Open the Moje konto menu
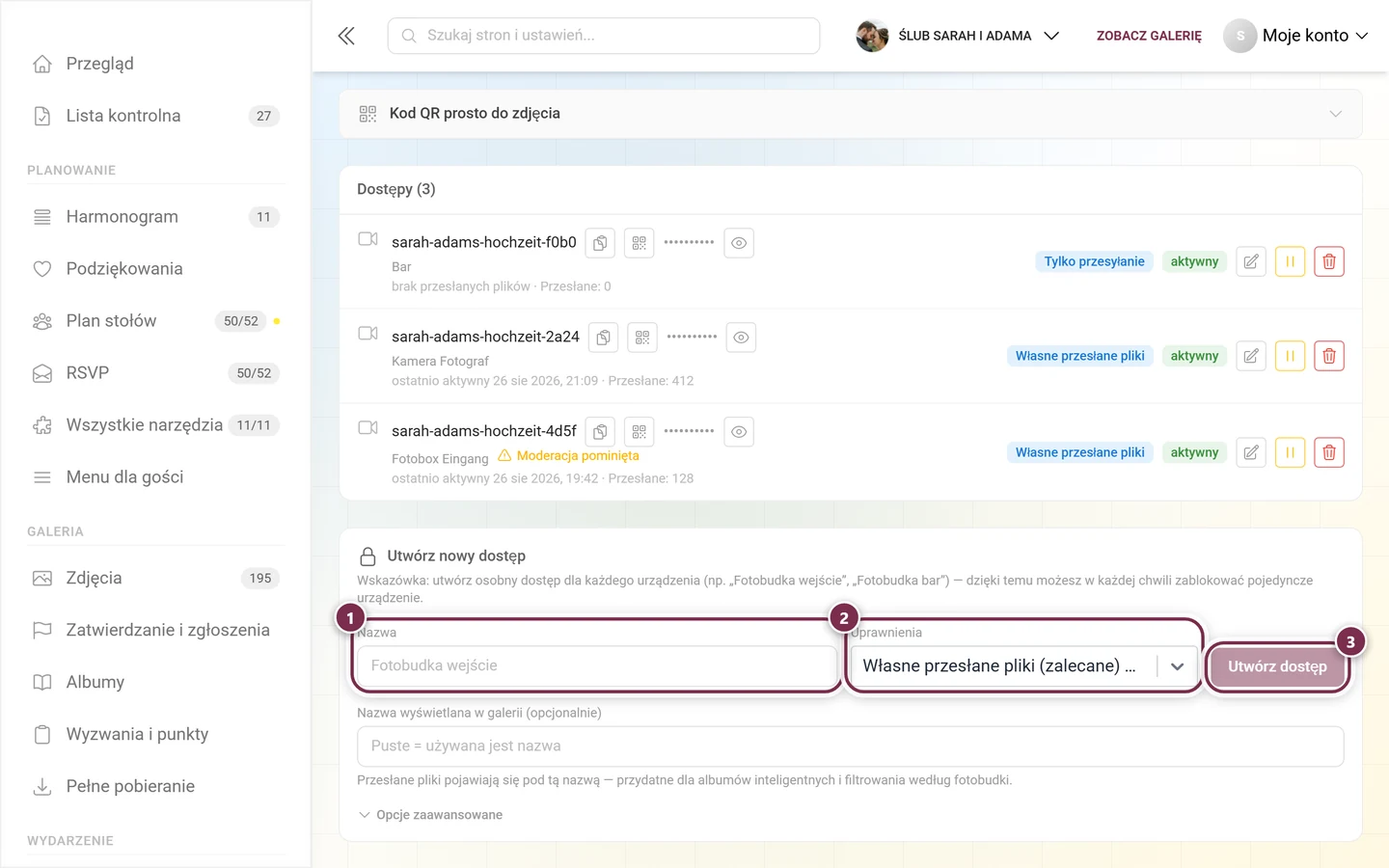Image resolution: width=1389 pixels, height=868 pixels. pyautogui.click(x=1296, y=36)
